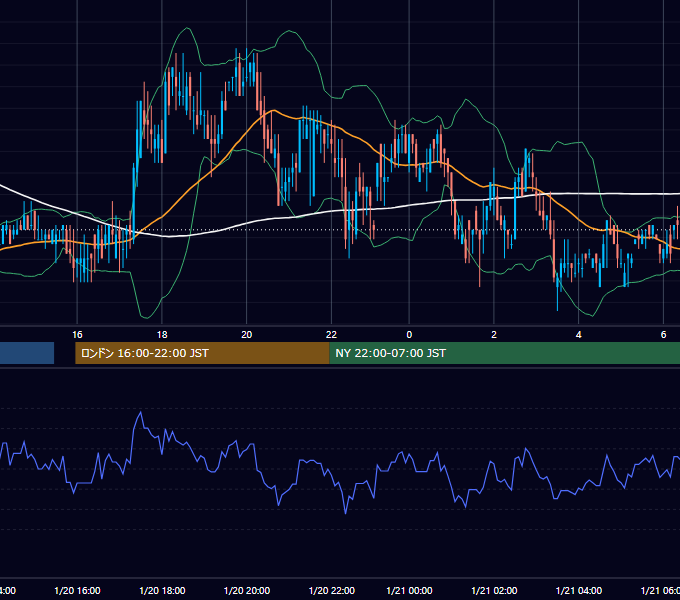Click the '6' hour label on price chart axis
The height and width of the screenshot is (600, 680).
click(663, 335)
